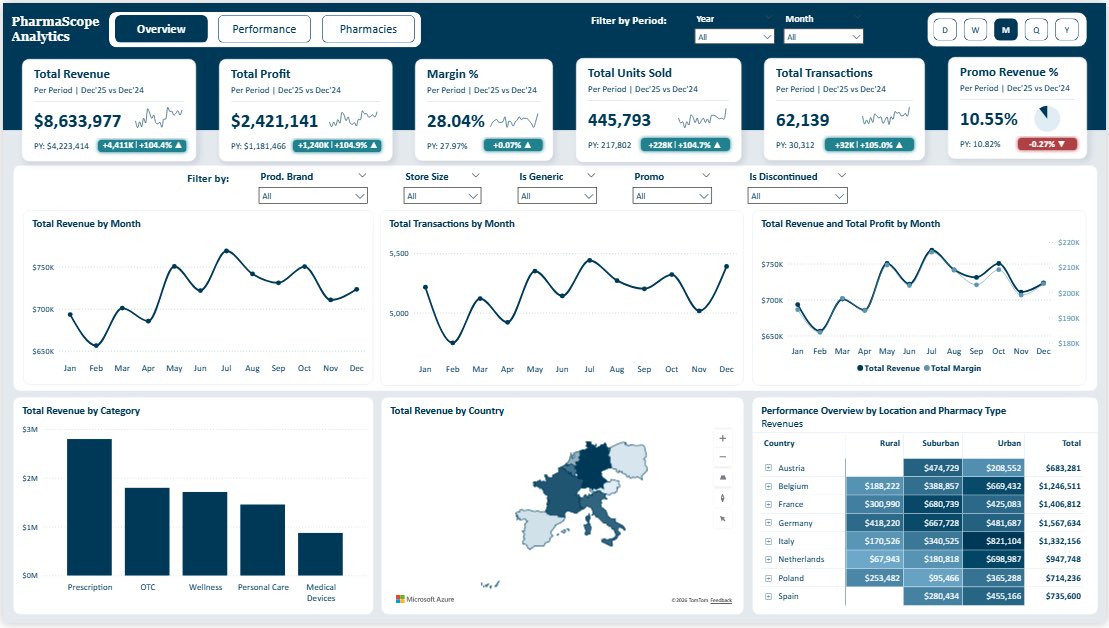Screen dimensions: 1109x628
Task: Open the map Feedback link
Action: point(721,600)
